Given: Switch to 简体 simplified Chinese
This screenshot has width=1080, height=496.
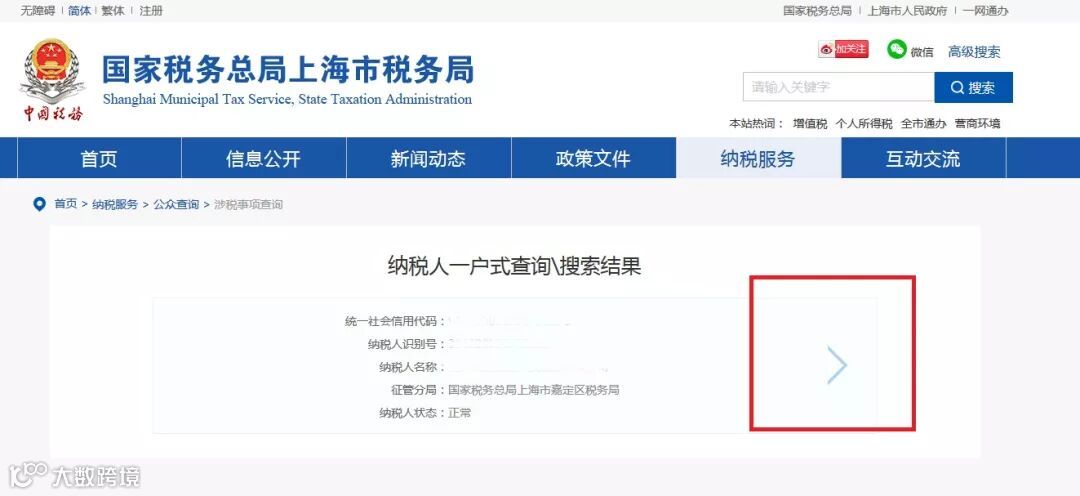Looking at the screenshot, I should point(79,11).
